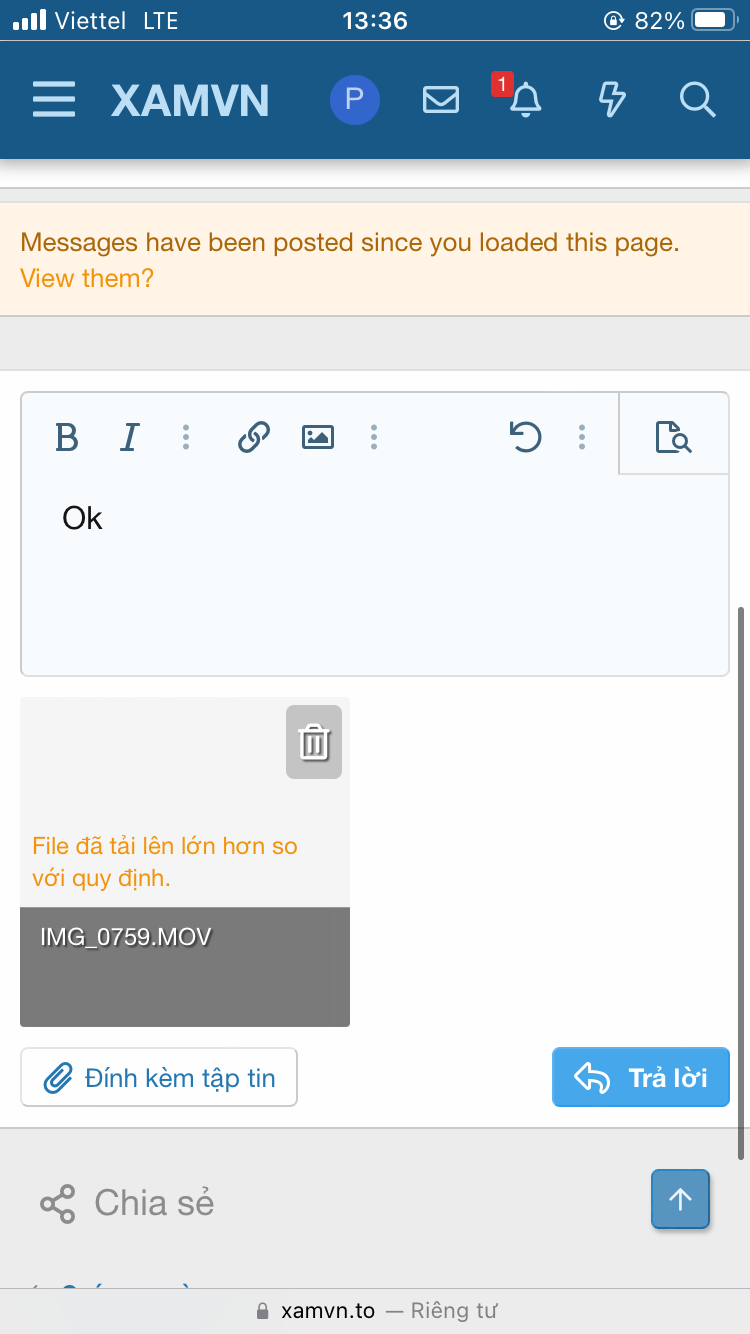Viewport: 750px width, 1334px height.
Task: Insert a link with the chain icon
Action: (x=254, y=437)
